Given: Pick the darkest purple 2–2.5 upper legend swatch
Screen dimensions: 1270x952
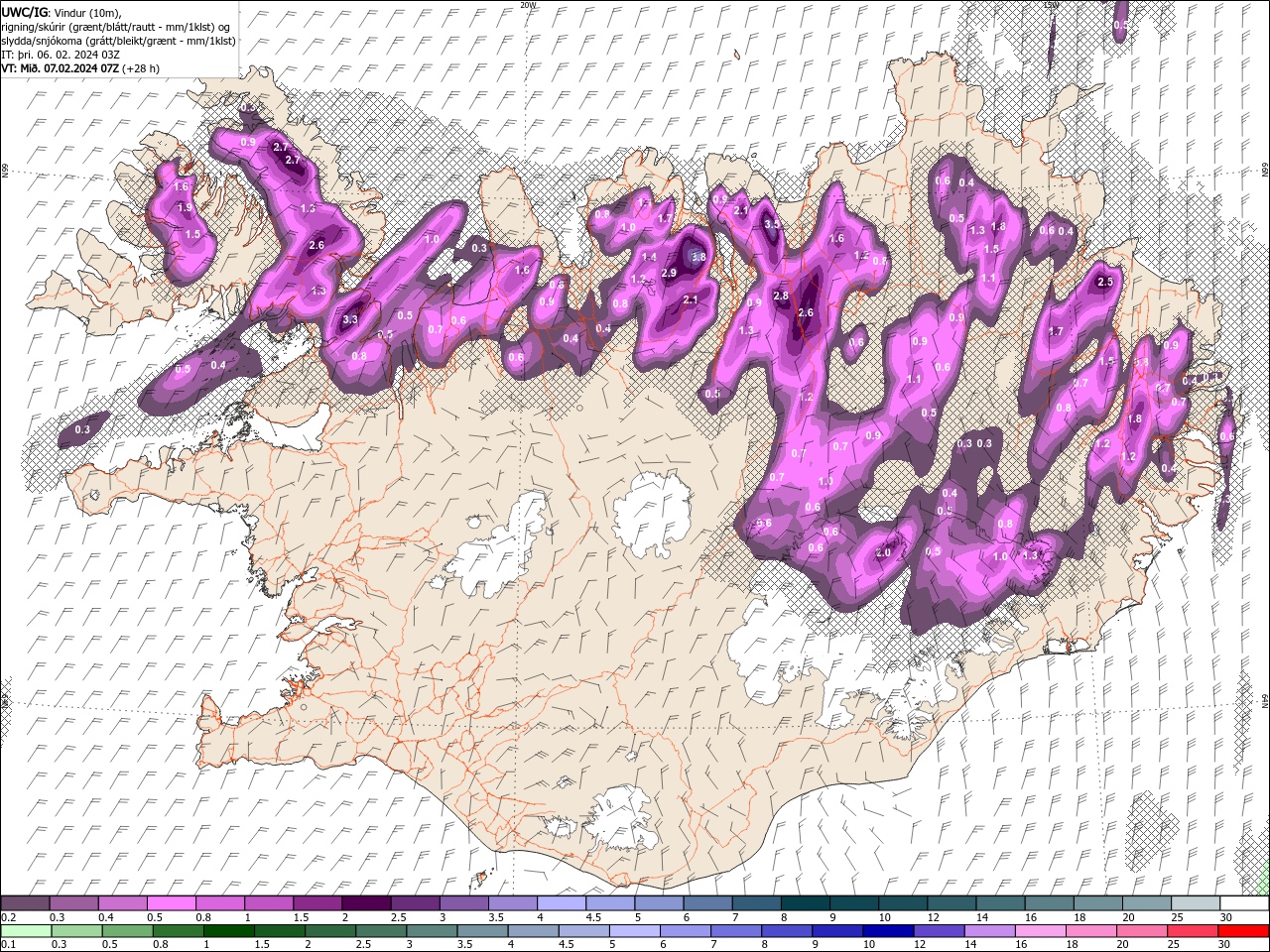Looking at the screenshot, I should point(366,903).
